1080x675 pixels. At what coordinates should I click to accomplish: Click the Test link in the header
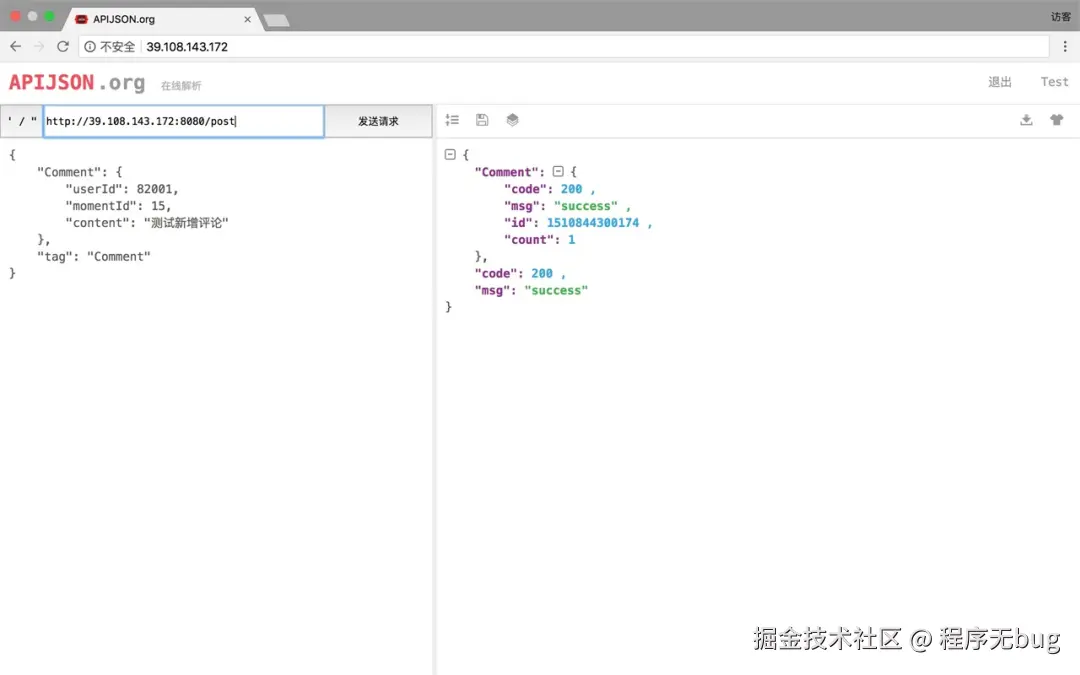pyautogui.click(x=1054, y=82)
